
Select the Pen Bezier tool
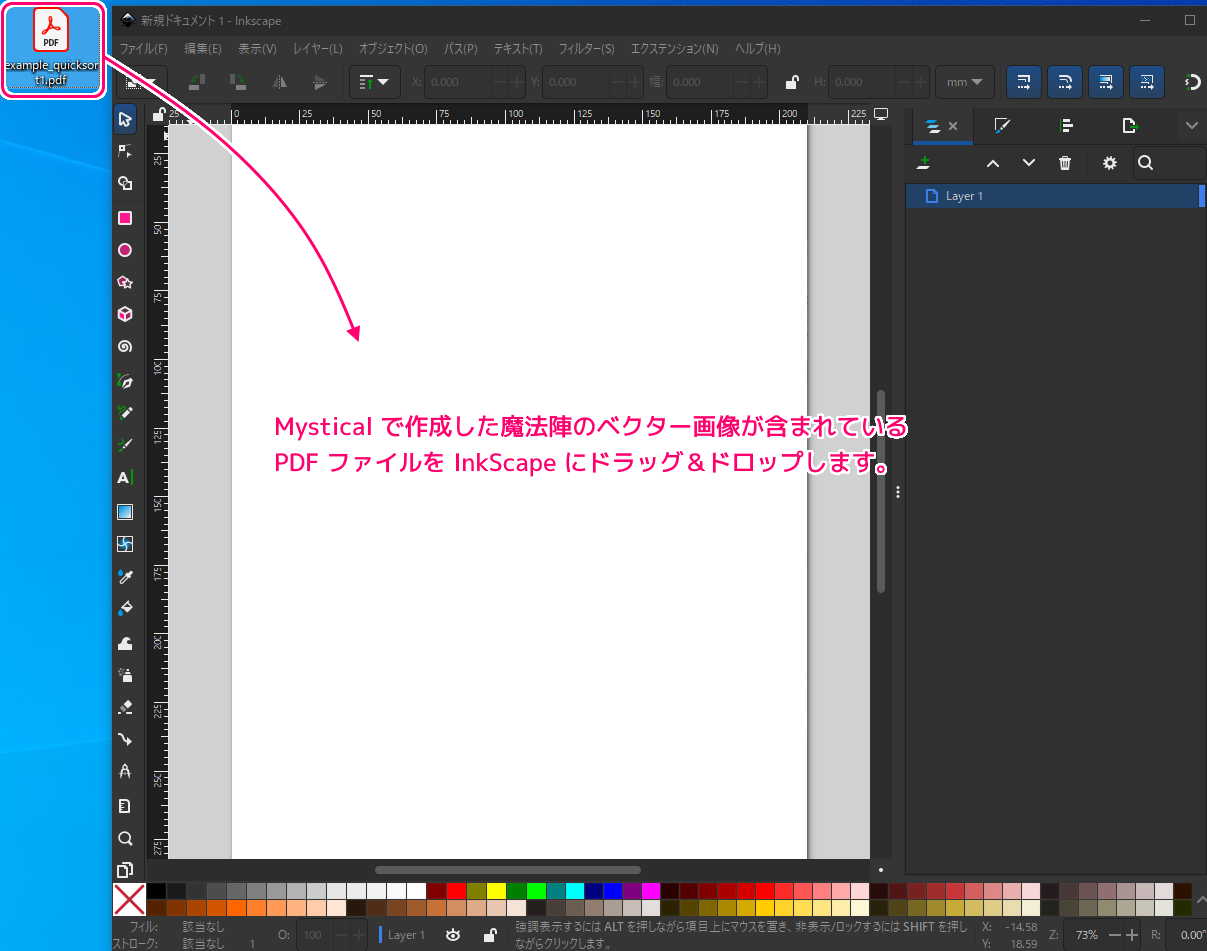point(125,380)
